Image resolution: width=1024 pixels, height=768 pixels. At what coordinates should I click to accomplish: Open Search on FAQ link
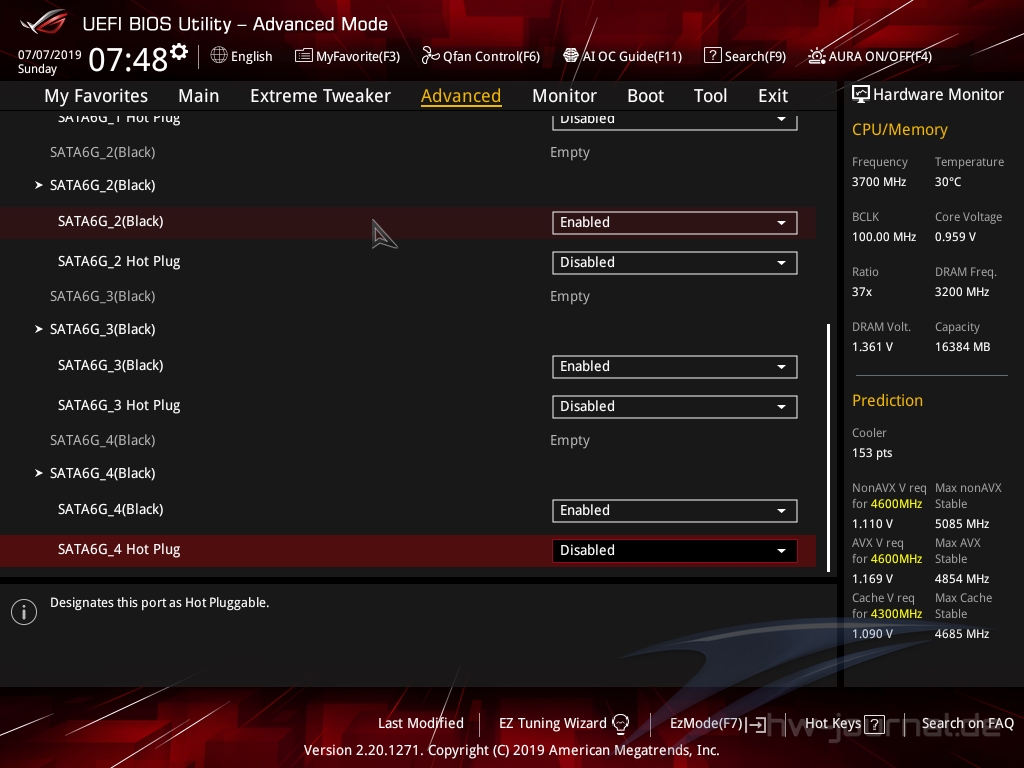[x=967, y=724]
